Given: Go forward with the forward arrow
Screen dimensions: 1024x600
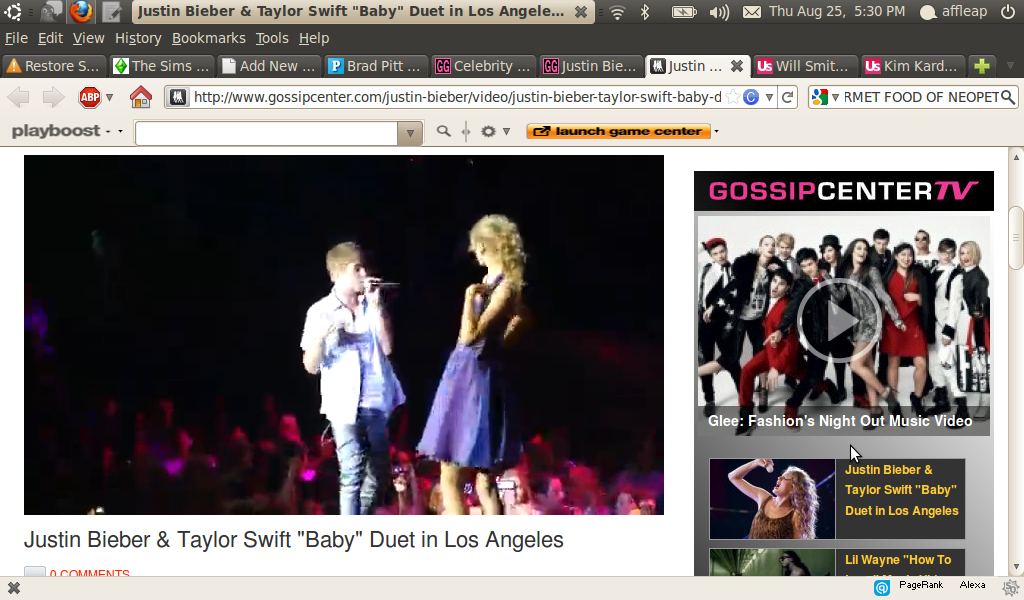Looking at the screenshot, I should click(53, 97).
